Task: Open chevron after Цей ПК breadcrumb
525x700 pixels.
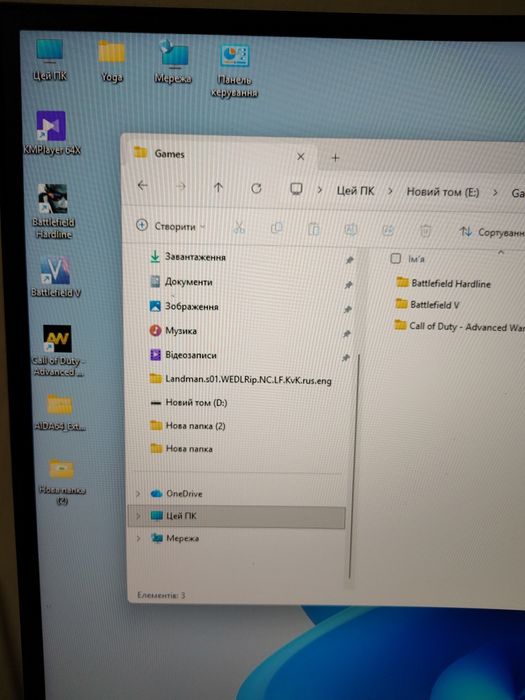Action: coord(390,192)
